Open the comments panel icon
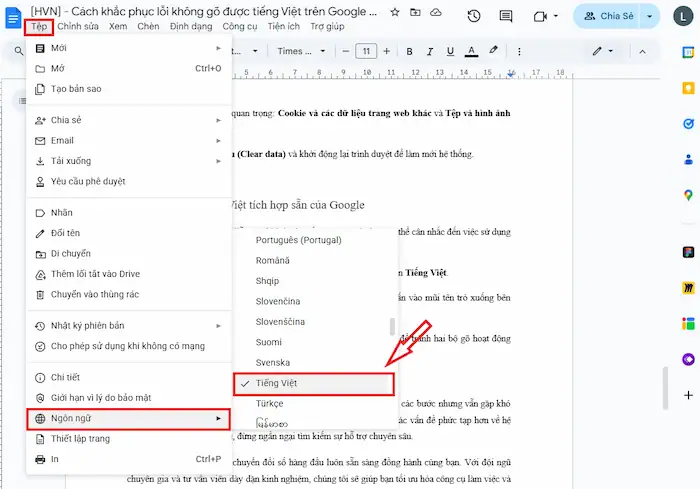The height and width of the screenshot is (489, 700). coord(508,16)
